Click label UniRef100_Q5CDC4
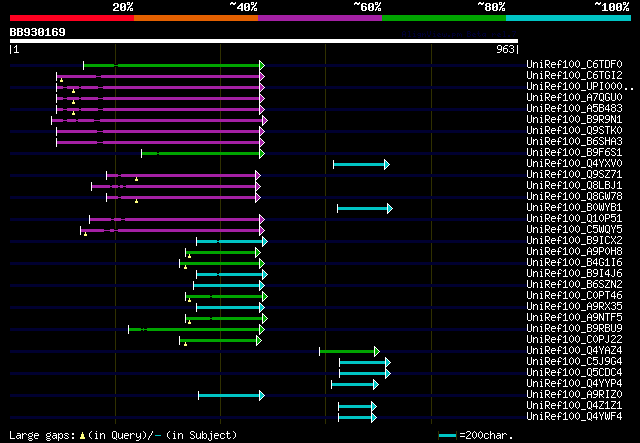640x443 pixels. click(x=574, y=373)
